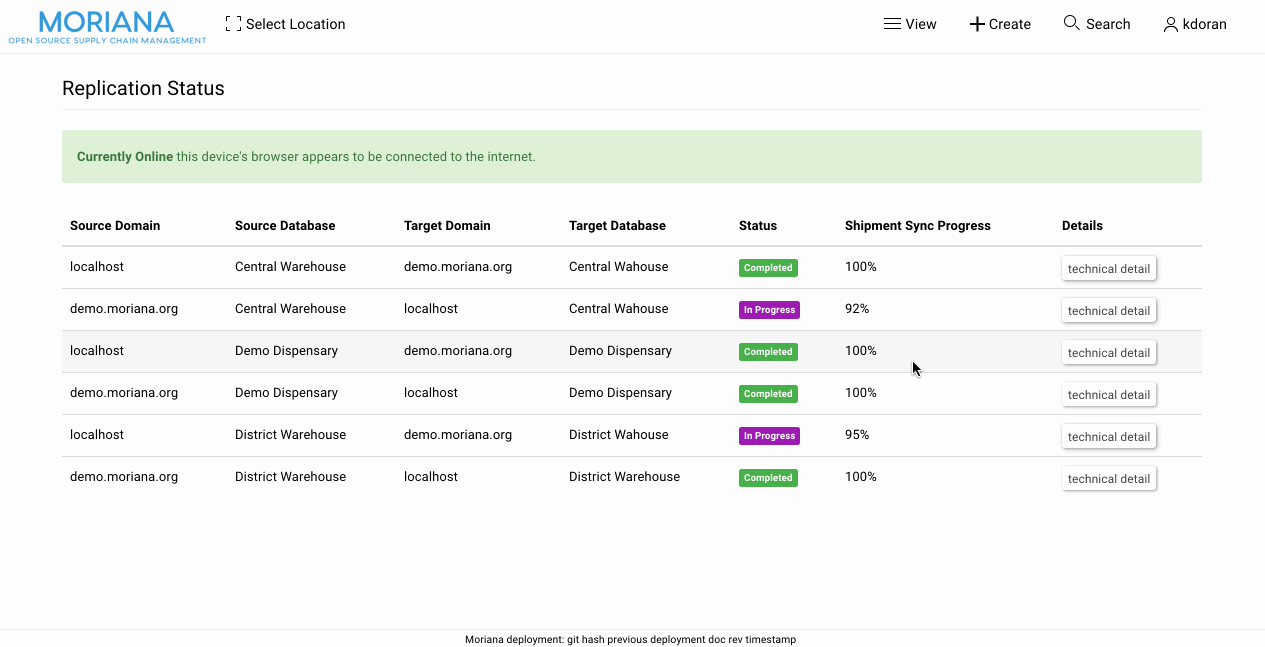
Task: Click the plus Create icon
Action: 977,24
